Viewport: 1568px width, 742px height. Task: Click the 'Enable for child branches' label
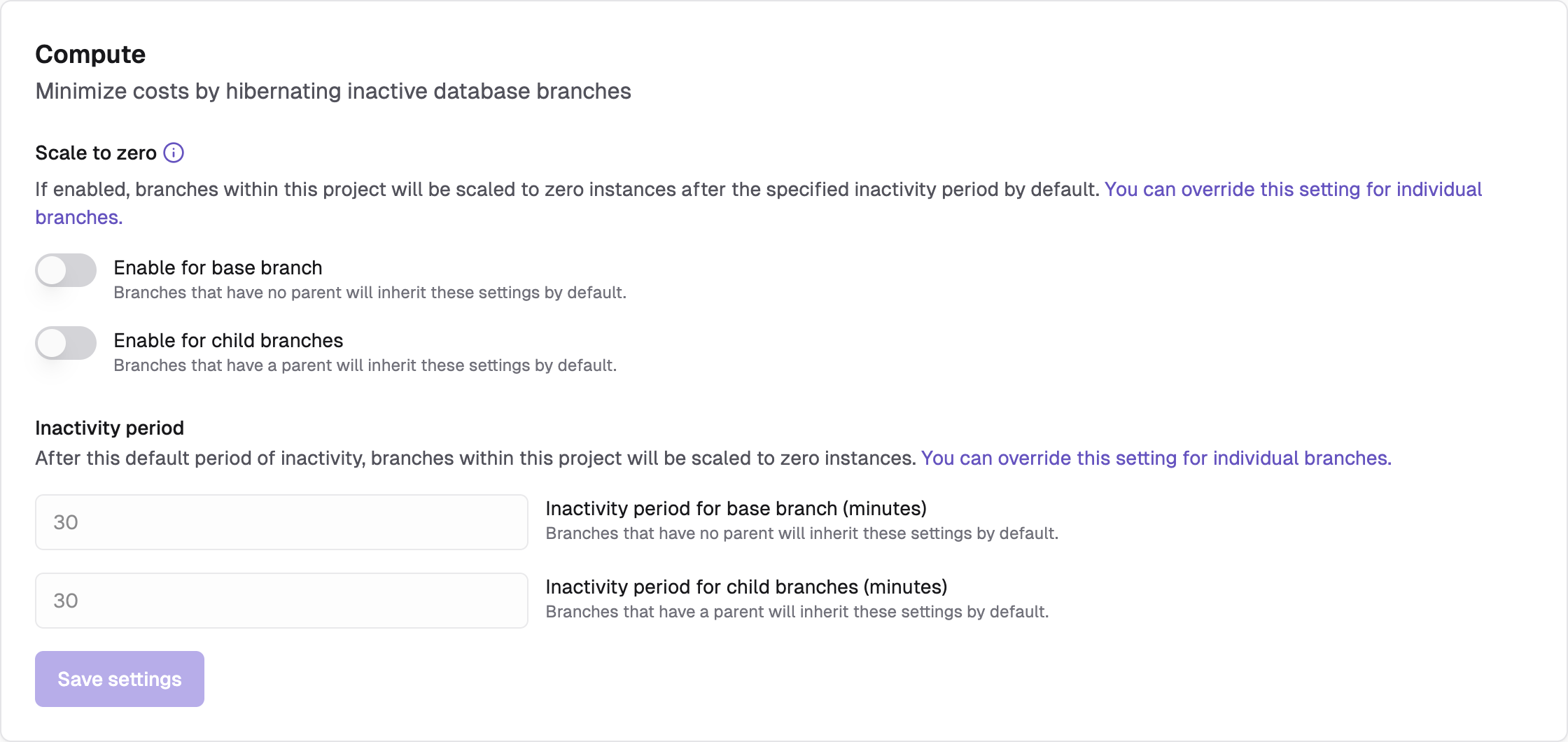(228, 340)
